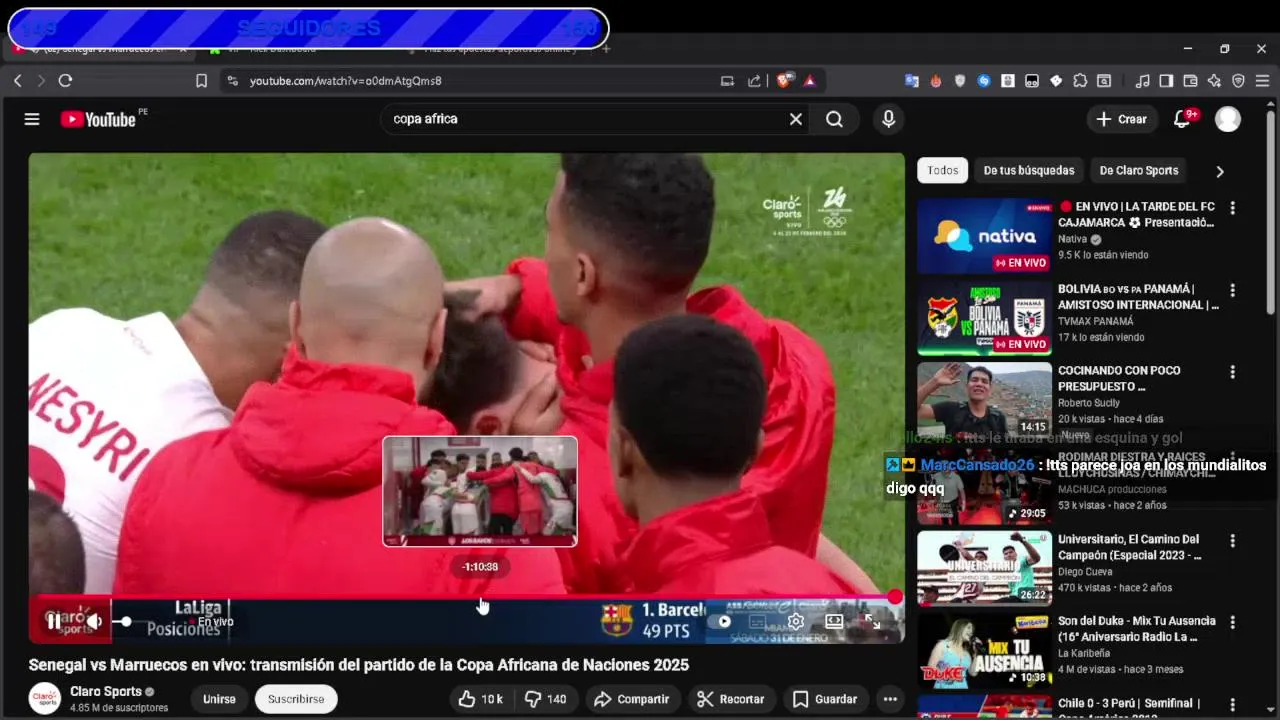The image size is (1280, 720).
Task: Select the 'Todos' filter chip
Action: [942, 170]
